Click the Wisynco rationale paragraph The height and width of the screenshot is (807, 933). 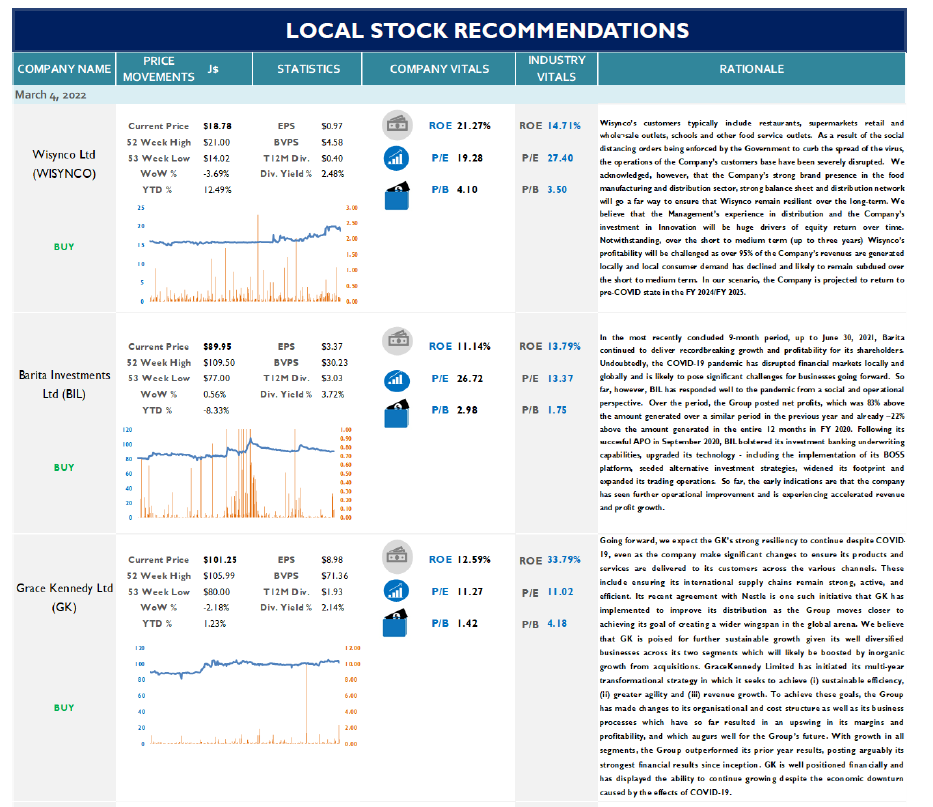pos(752,208)
